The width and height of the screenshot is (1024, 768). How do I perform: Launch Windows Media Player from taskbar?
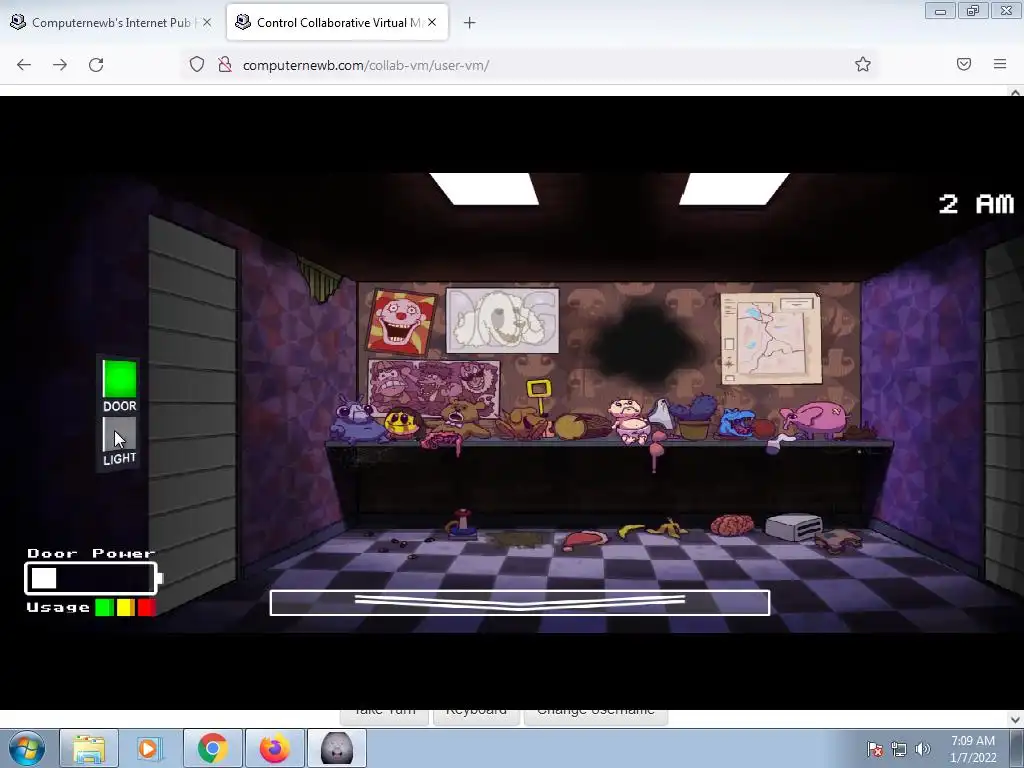click(150, 748)
